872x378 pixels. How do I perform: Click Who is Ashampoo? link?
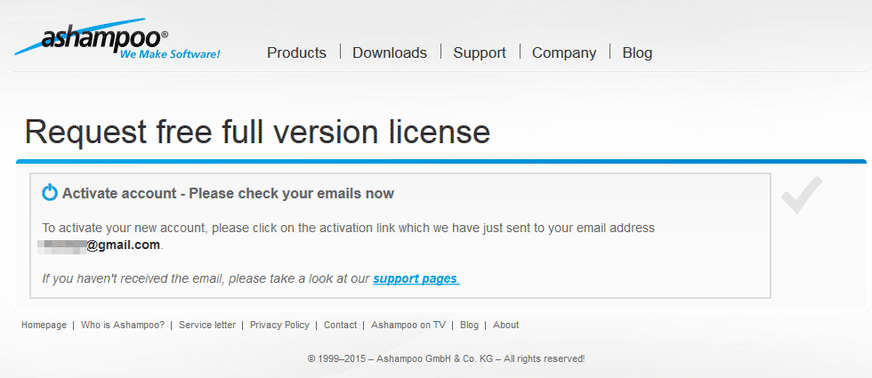click(x=123, y=325)
